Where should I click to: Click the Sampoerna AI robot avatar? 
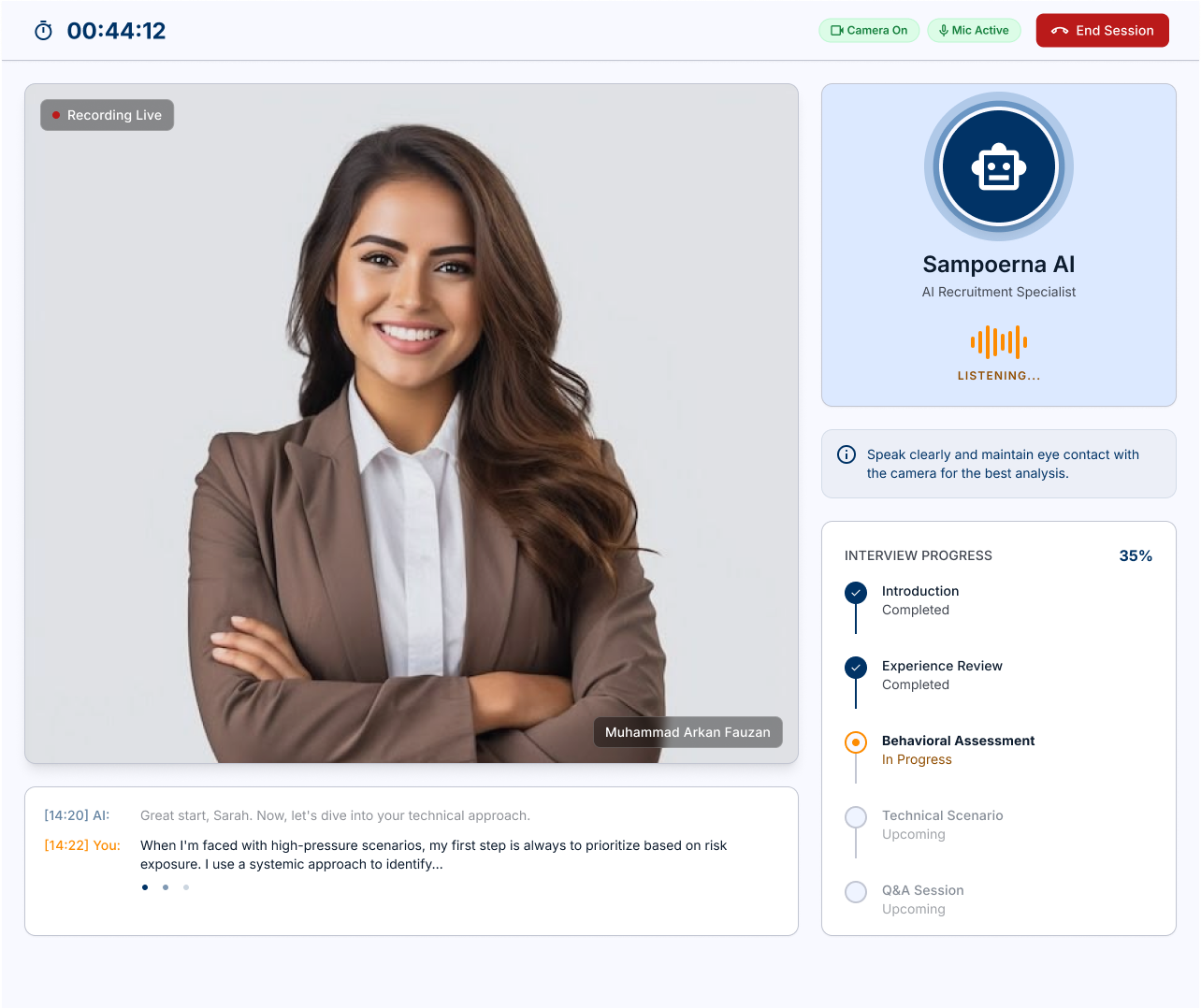click(x=999, y=167)
